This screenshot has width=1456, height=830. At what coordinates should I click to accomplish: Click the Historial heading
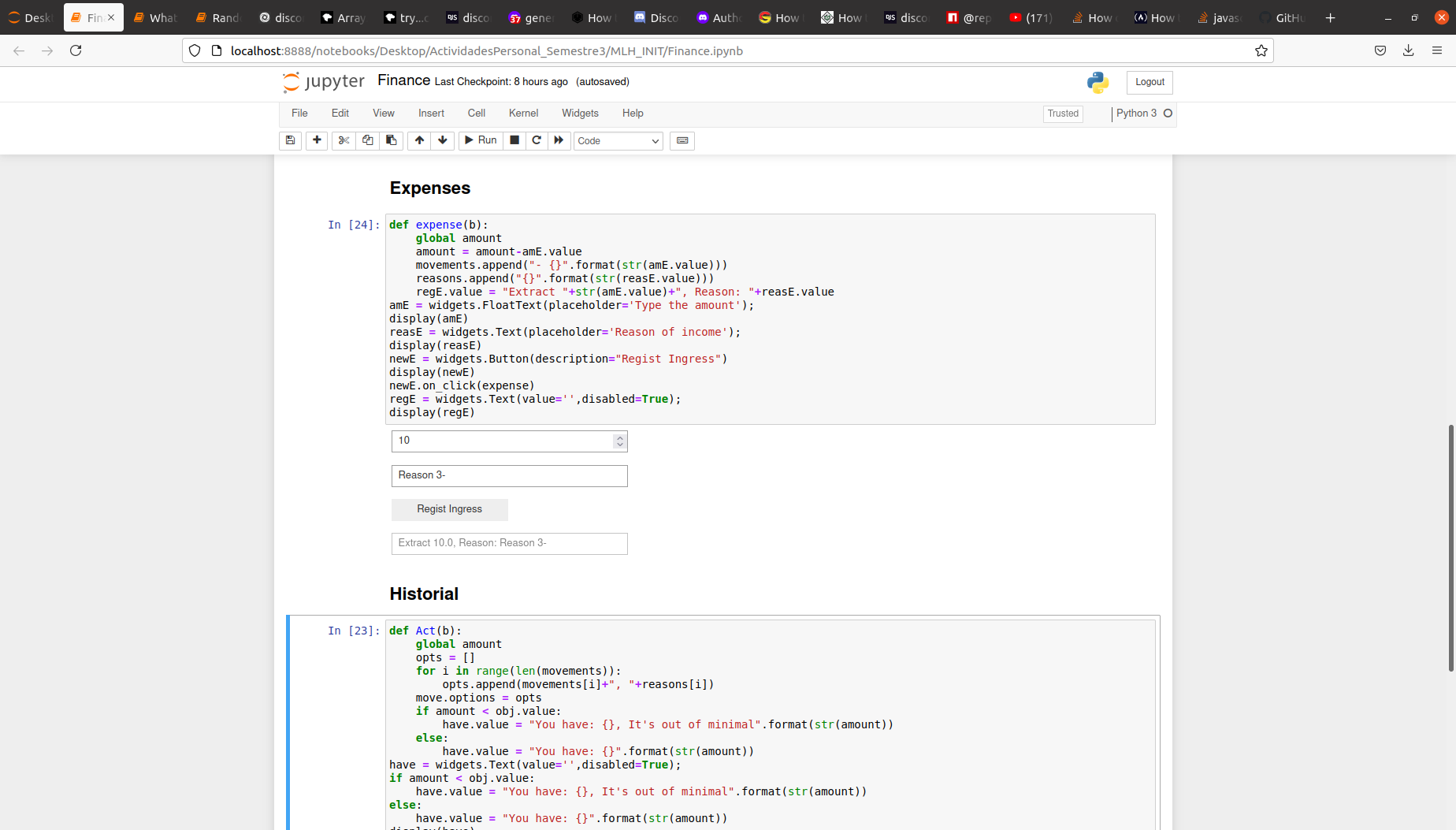point(424,594)
